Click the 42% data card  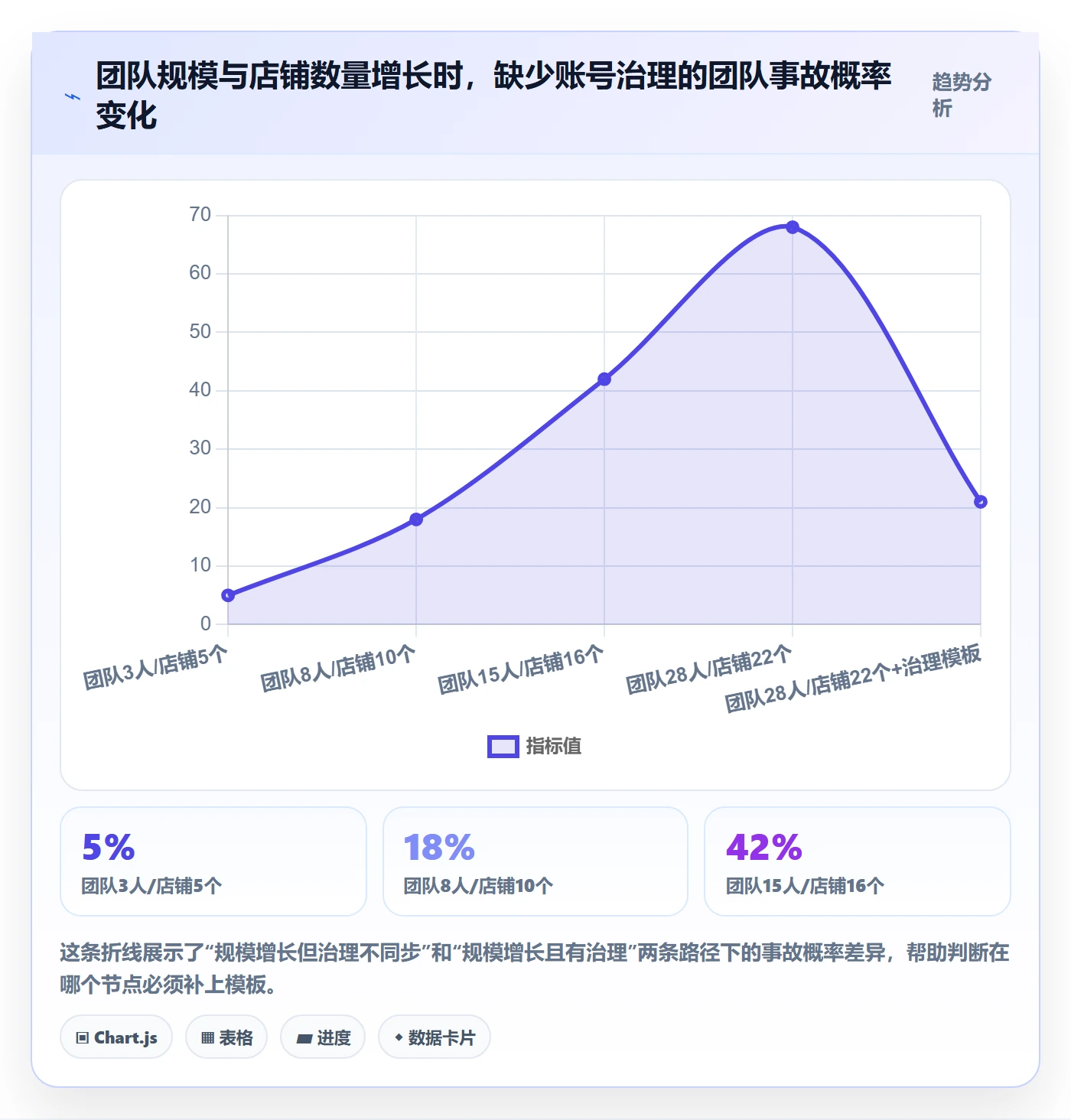point(858,861)
